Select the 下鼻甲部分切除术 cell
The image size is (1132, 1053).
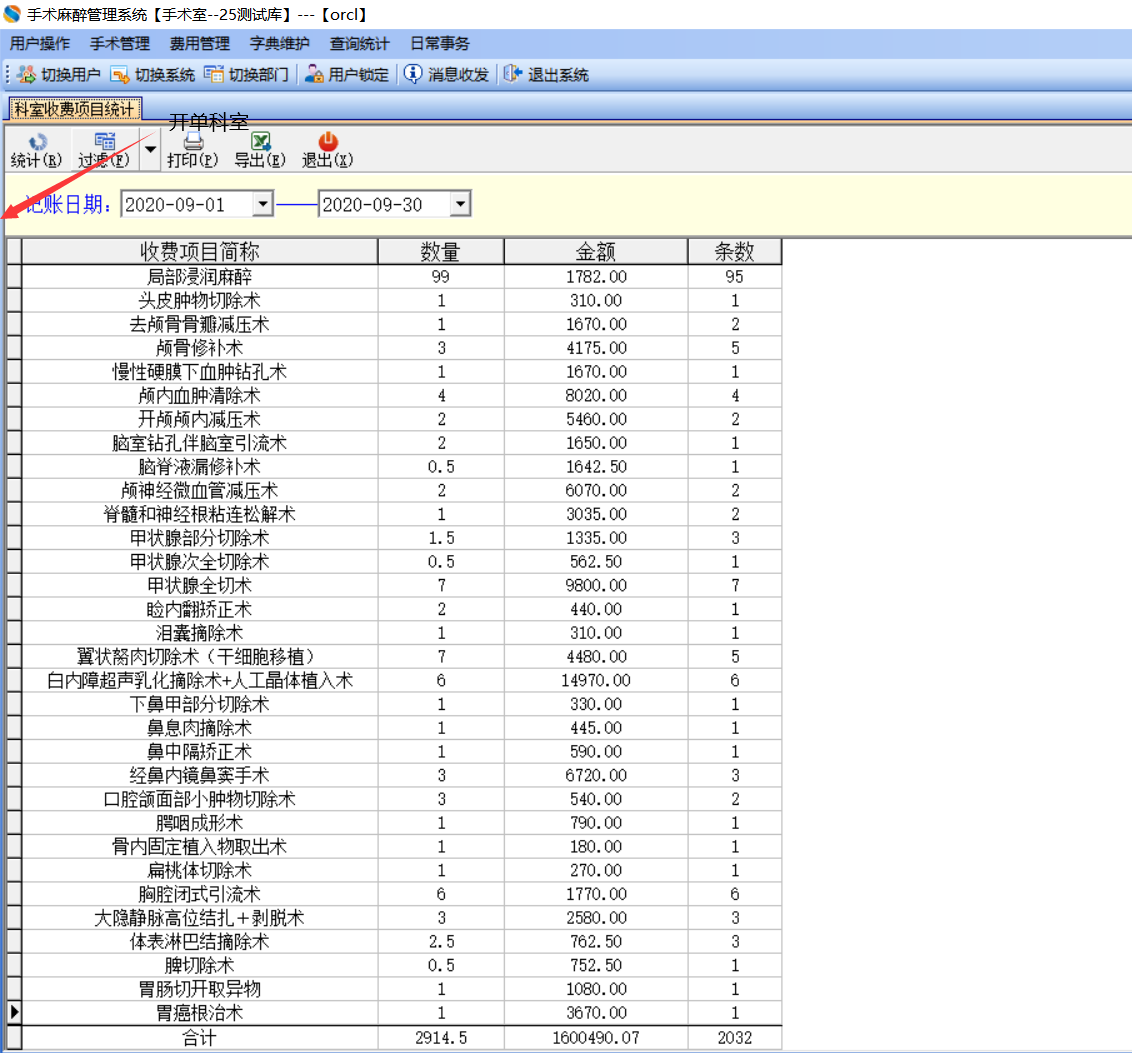click(200, 704)
